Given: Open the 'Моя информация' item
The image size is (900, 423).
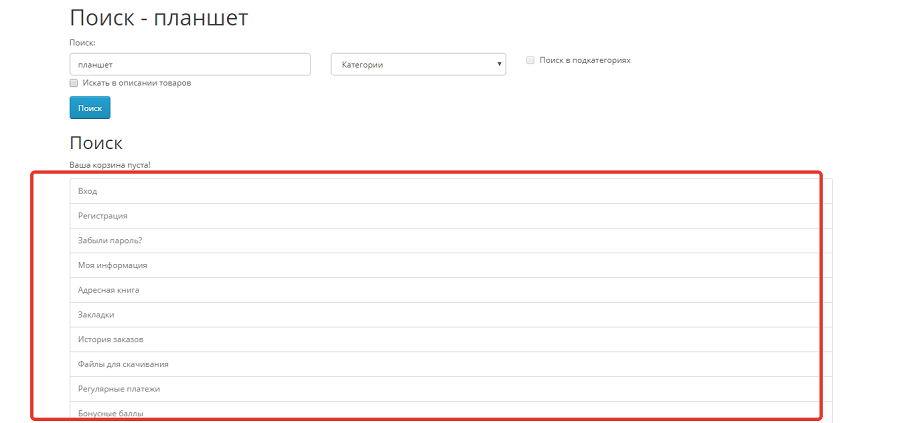Looking at the screenshot, I should (x=451, y=265).
